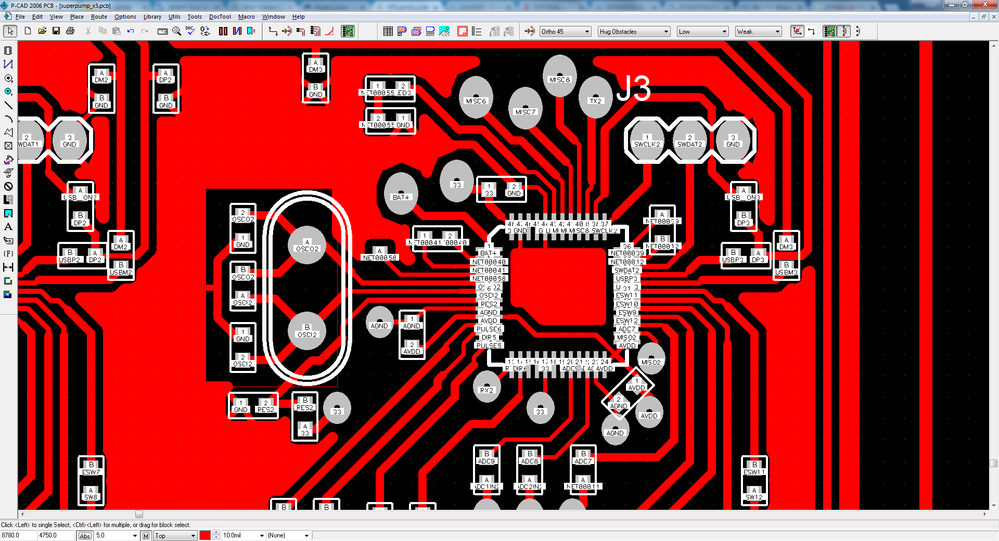The height and width of the screenshot is (541, 999).
Task: Open the Library menu
Action: [x=152, y=17]
